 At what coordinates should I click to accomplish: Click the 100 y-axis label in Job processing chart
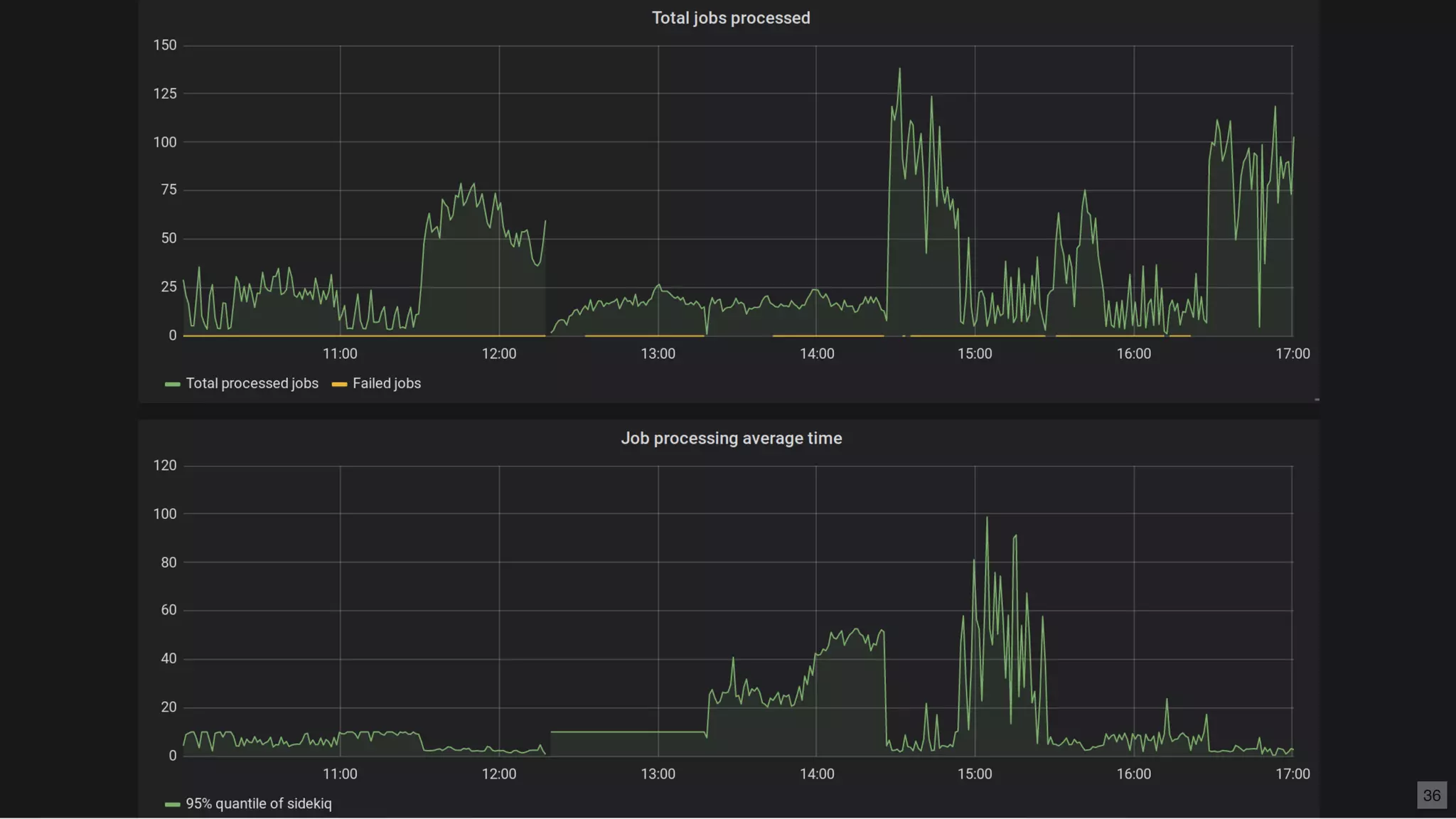pos(165,513)
